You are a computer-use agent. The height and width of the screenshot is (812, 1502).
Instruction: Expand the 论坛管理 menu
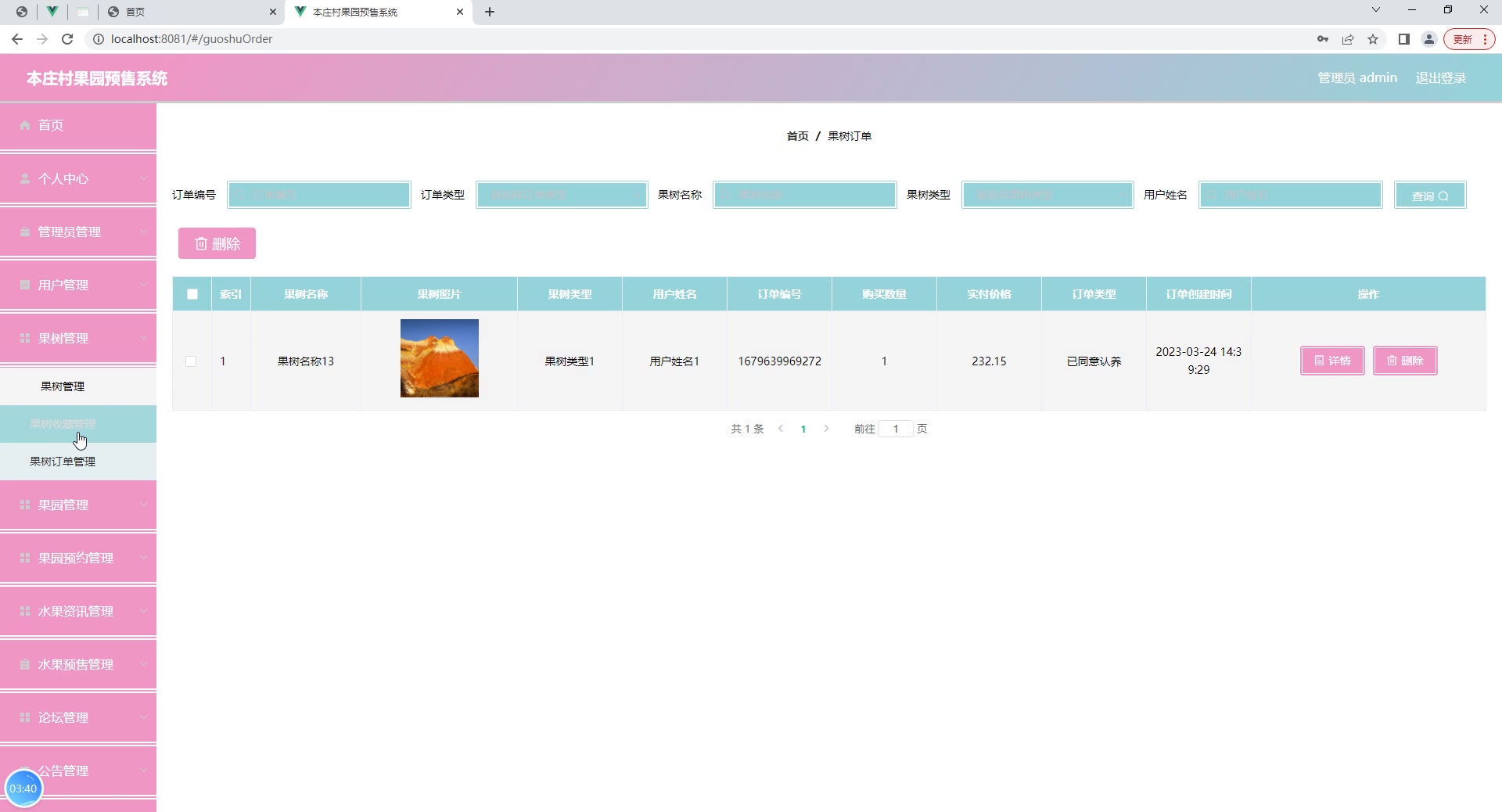coord(78,717)
